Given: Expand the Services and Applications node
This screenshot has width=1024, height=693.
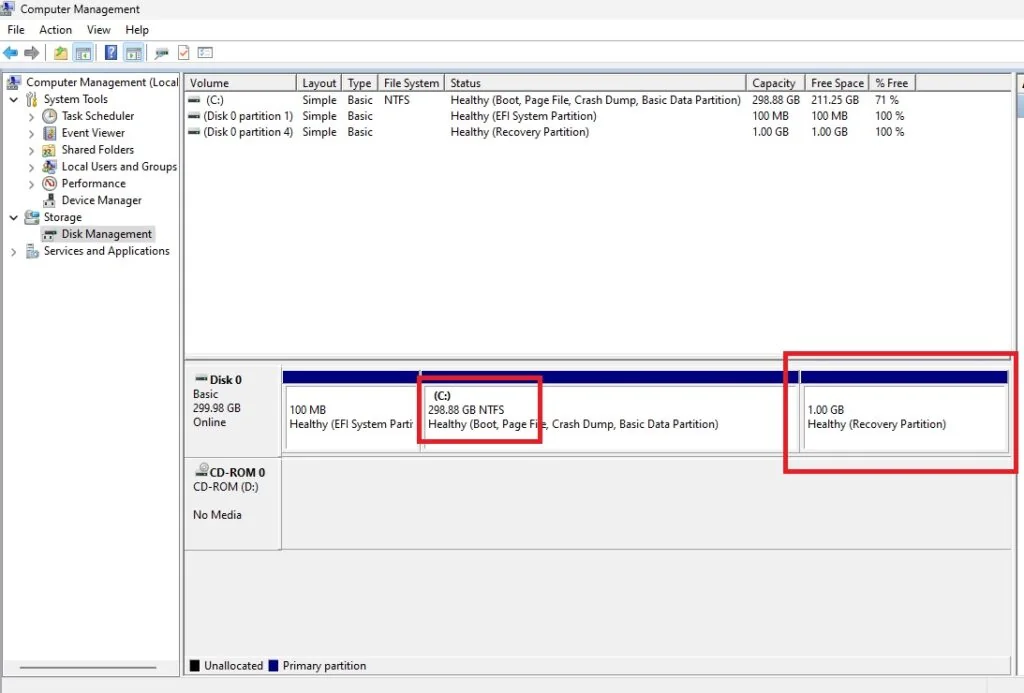Looking at the screenshot, I should [x=14, y=251].
